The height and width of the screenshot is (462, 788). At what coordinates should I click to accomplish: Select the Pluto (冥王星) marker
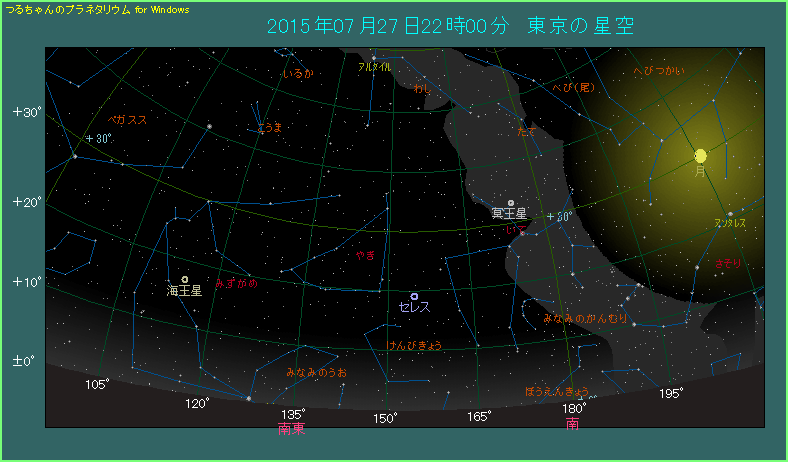[511, 203]
